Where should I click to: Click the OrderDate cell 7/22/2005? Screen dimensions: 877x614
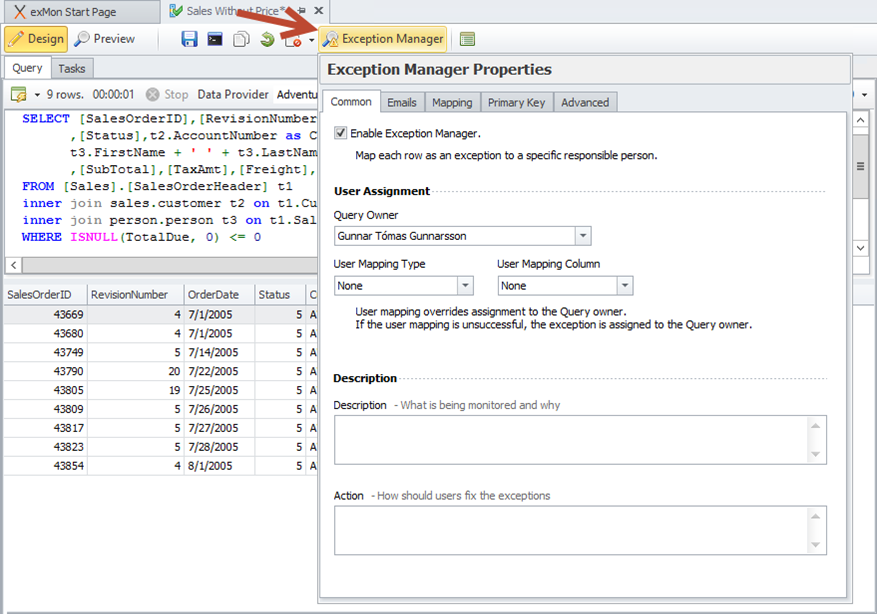coord(219,371)
